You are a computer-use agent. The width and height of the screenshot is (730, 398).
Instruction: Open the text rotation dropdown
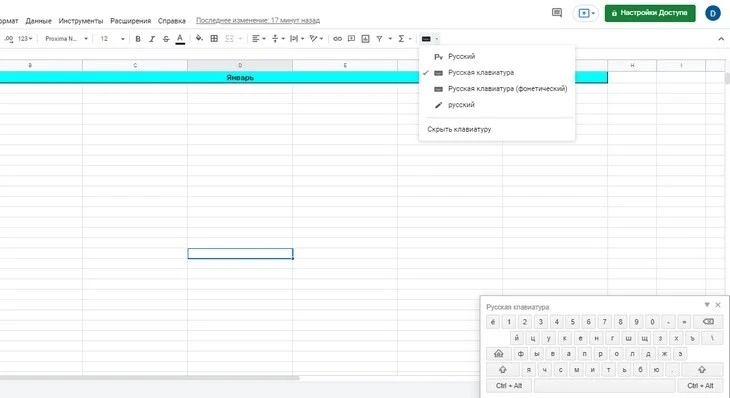316,39
